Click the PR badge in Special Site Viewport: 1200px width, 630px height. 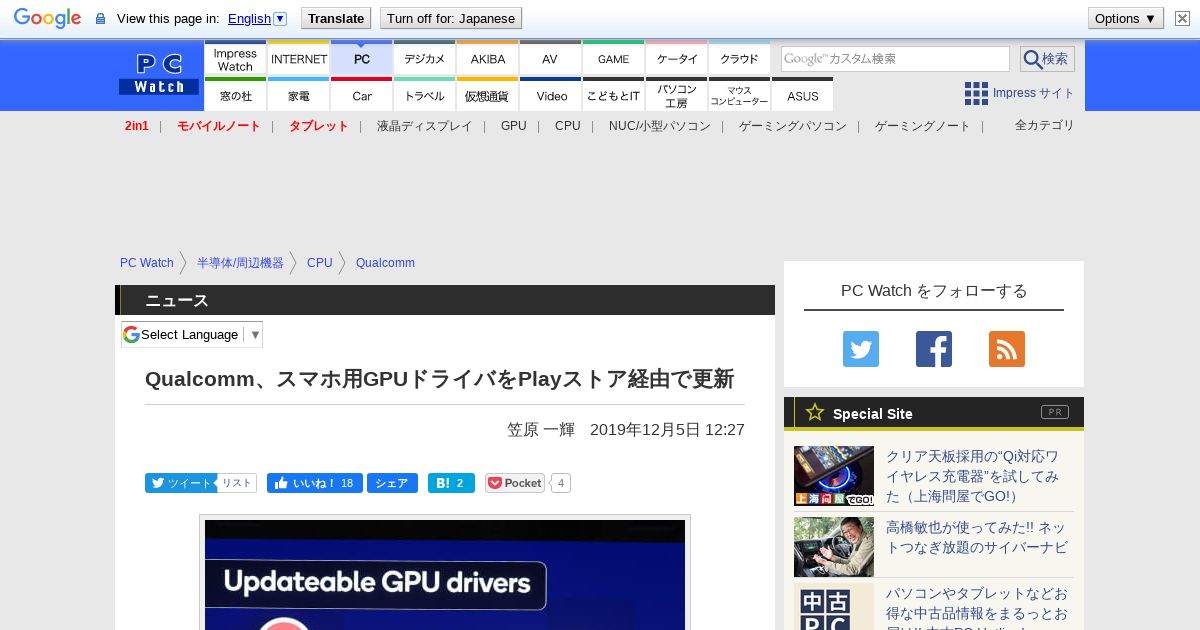[x=1055, y=412]
